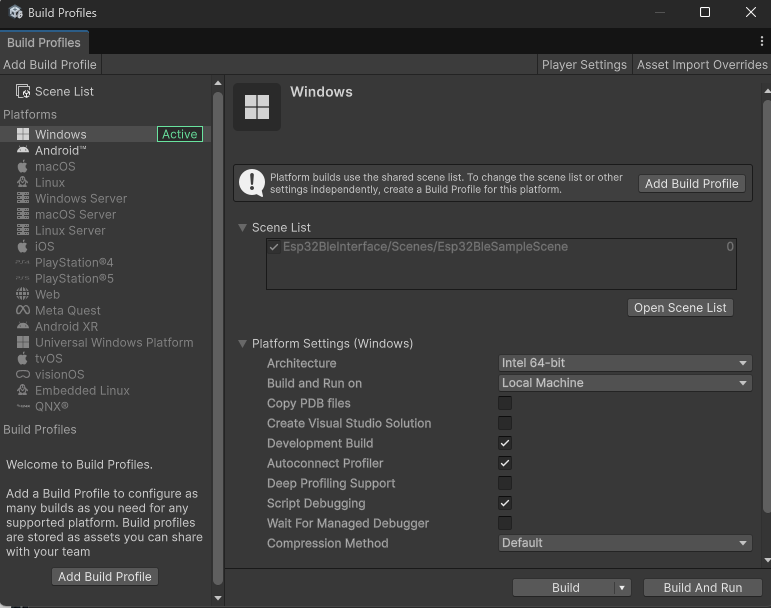Select the Universal Windows Platform icon

(23, 343)
